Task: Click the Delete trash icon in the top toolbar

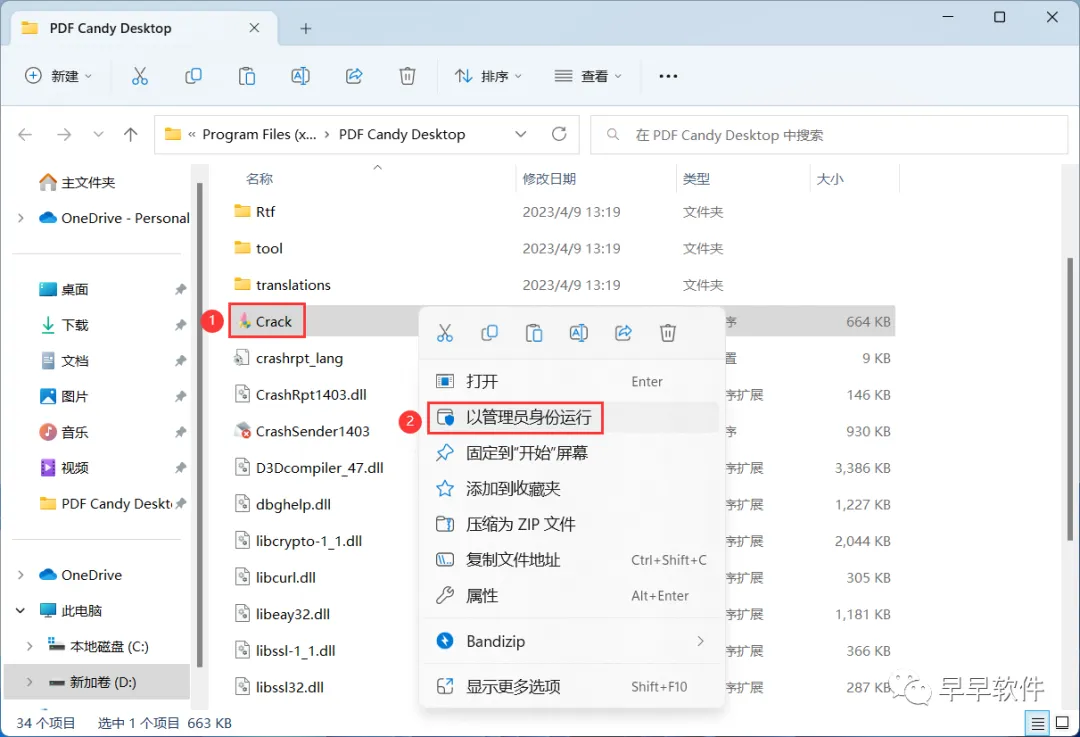Action: (408, 76)
